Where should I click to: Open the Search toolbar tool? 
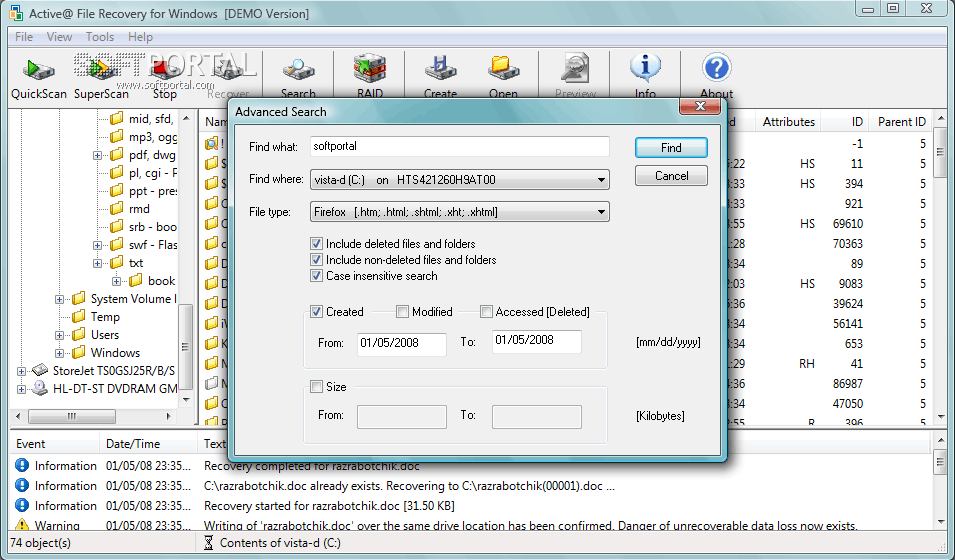tap(298, 77)
